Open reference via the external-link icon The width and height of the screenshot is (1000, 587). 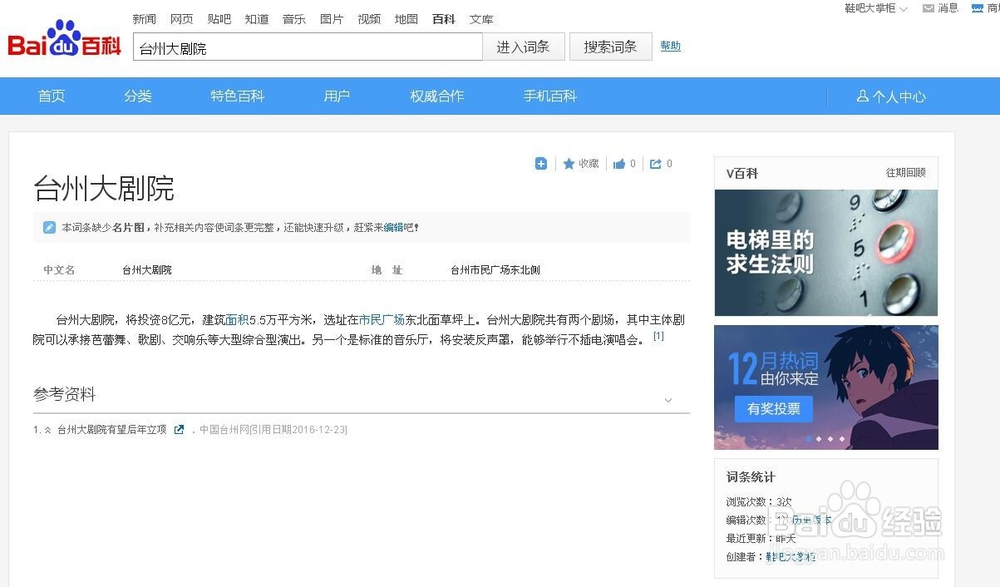click(180, 428)
